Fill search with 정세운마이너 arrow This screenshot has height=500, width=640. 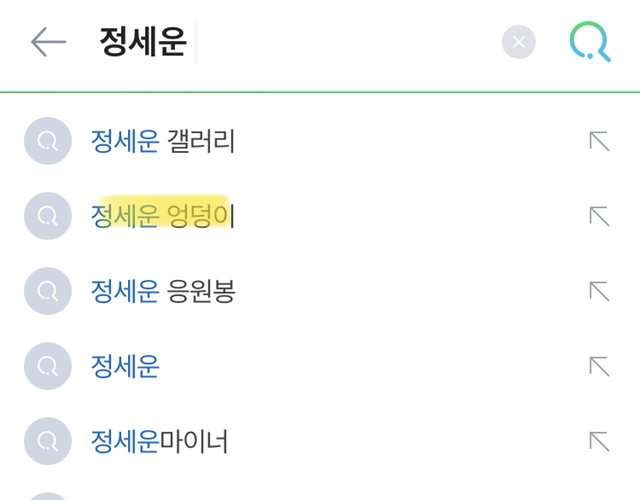point(599,441)
